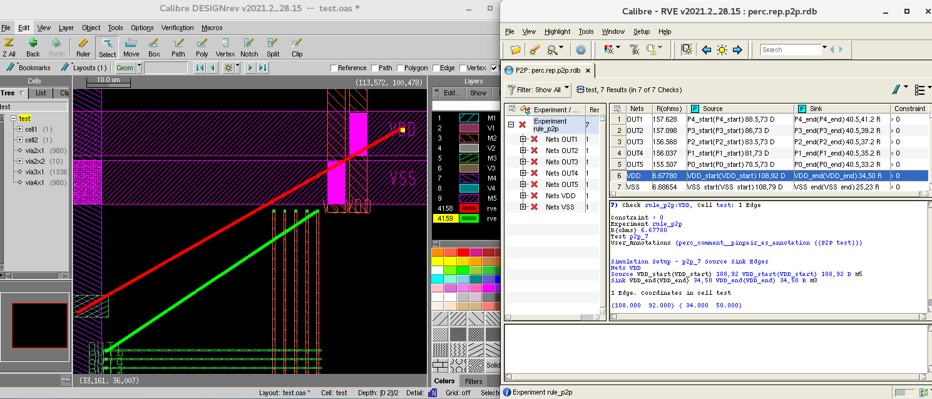Expand the cell2 tree node

point(20,140)
